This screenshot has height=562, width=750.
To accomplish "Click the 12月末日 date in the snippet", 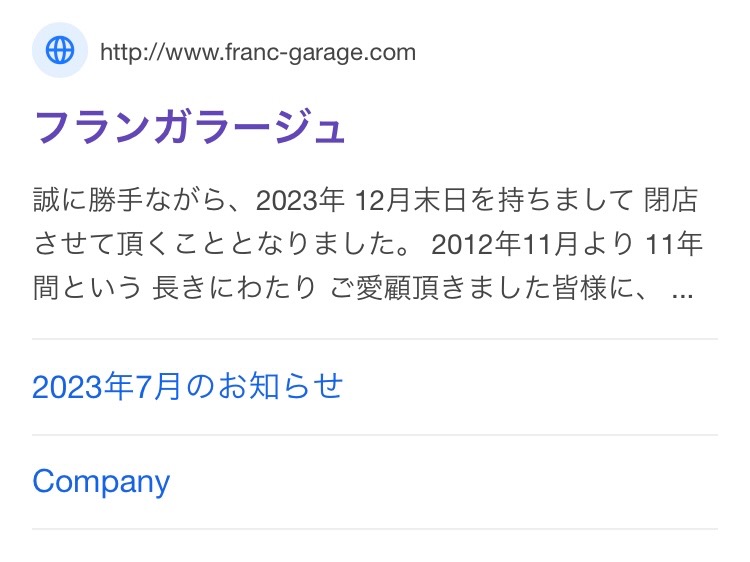I will click(x=411, y=200).
